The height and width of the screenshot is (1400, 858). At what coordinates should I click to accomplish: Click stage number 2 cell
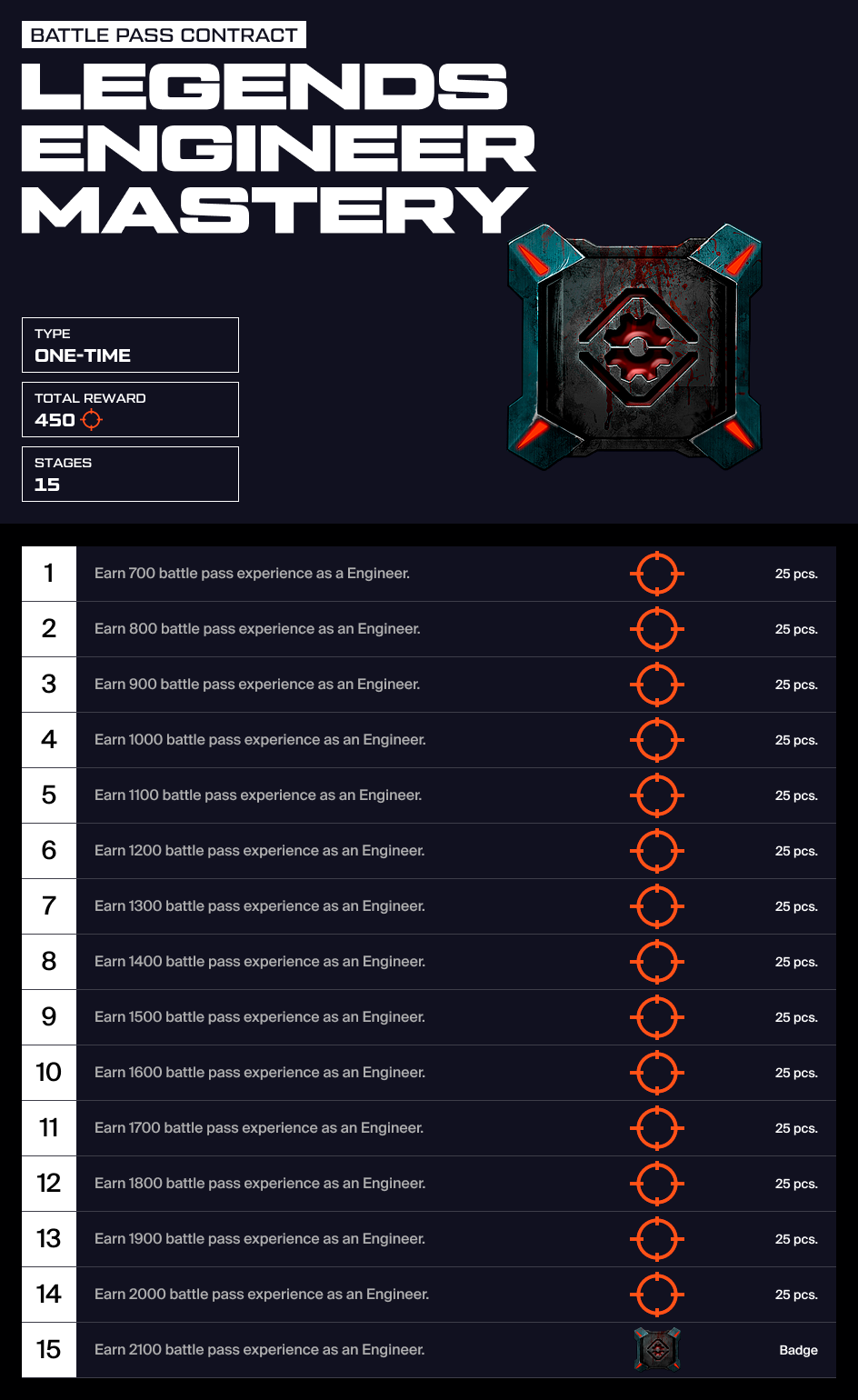click(49, 629)
